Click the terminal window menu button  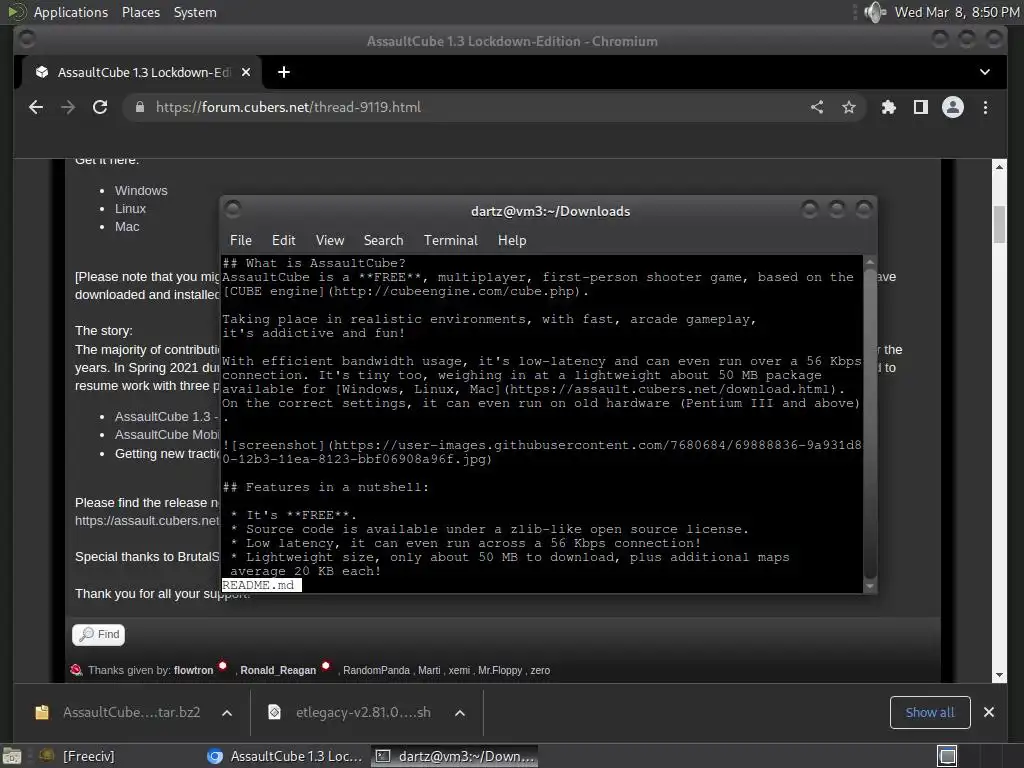[x=233, y=209]
